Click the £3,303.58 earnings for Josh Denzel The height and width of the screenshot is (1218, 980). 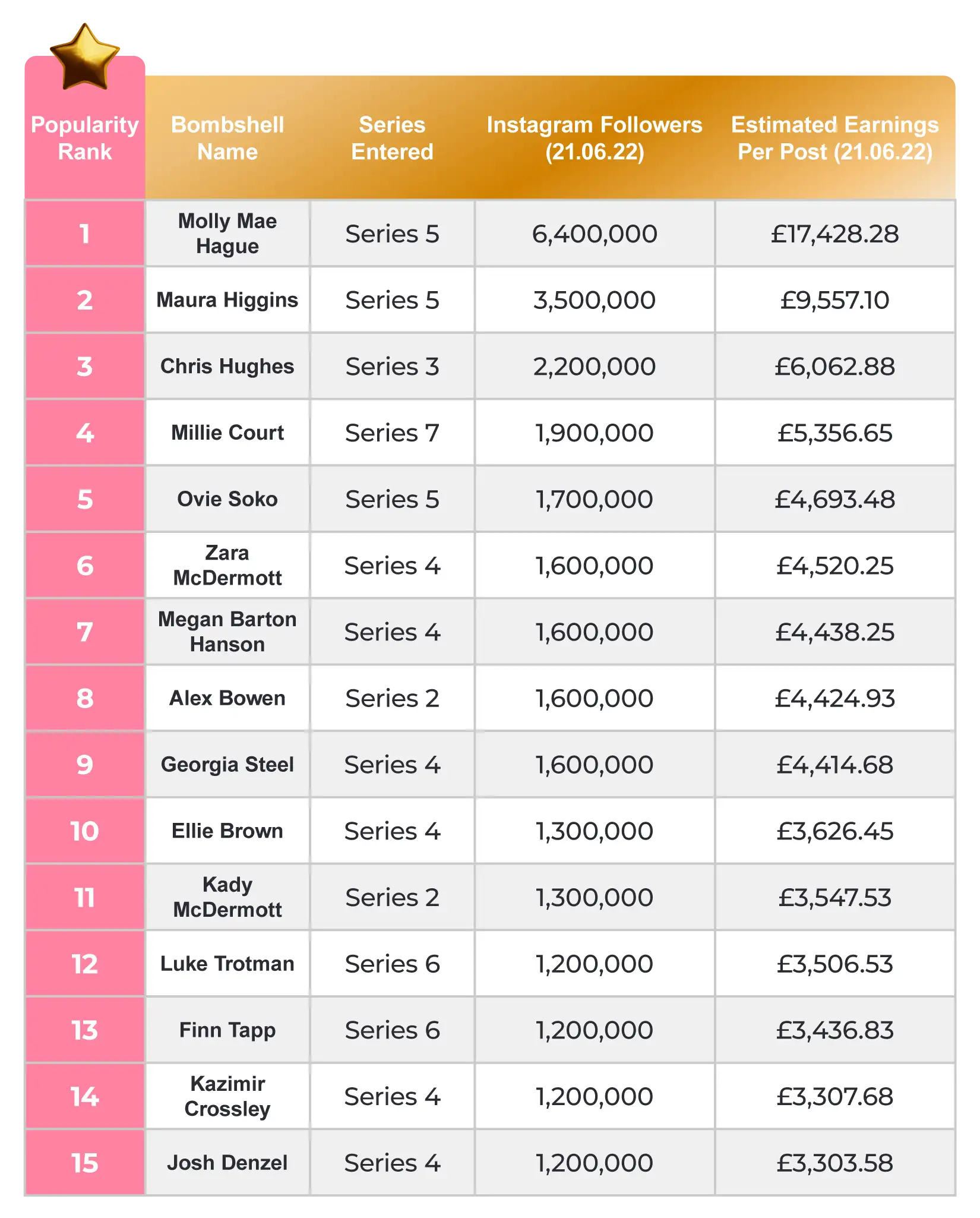point(834,1162)
